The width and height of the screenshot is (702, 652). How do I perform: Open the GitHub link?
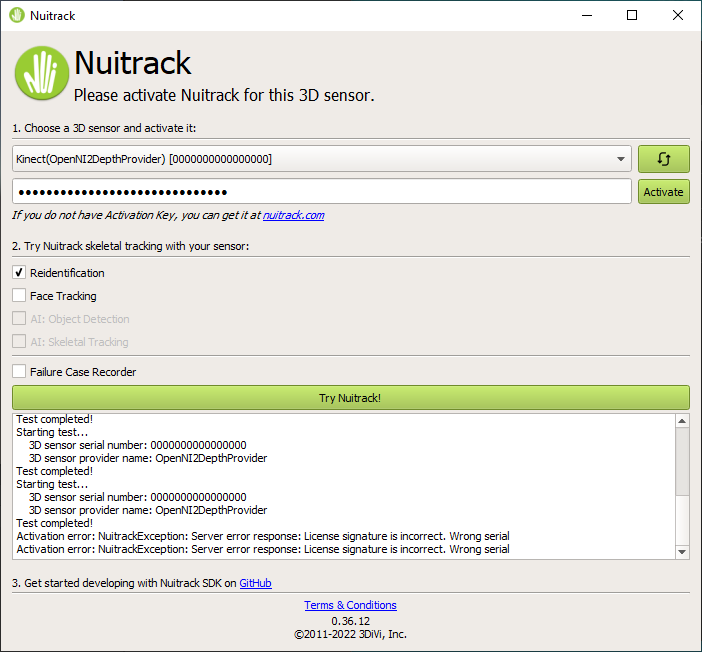(255, 583)
